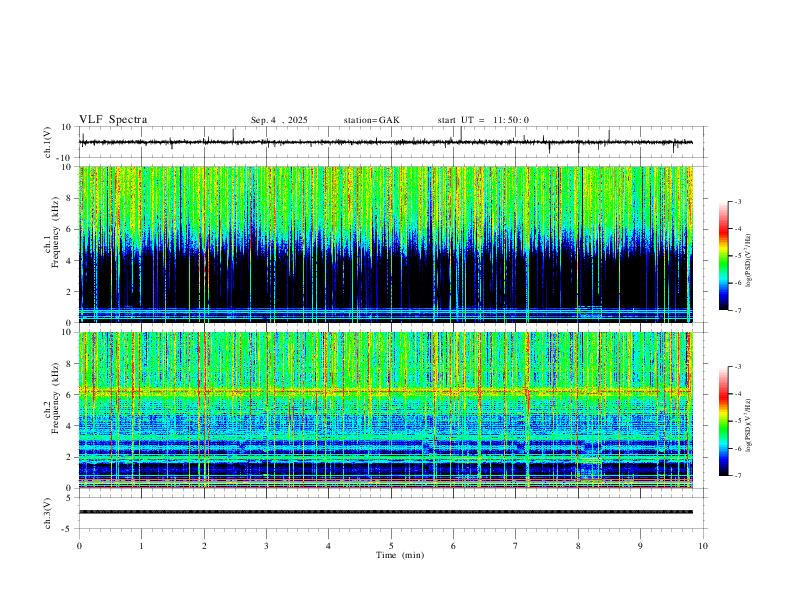Click the "start UT = 11:50:0" header text
This screenshot has height=612, width=792.
click(483, 120)
